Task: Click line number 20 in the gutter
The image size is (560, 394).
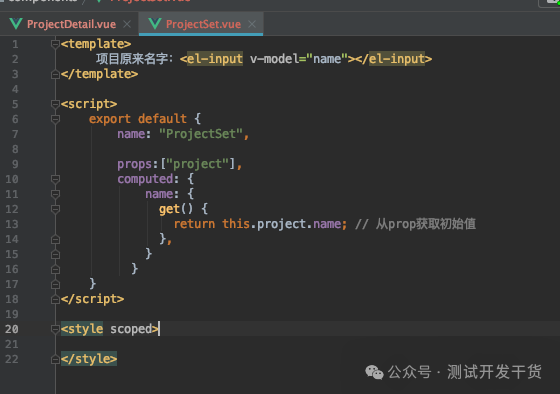Action: point(12,329)
